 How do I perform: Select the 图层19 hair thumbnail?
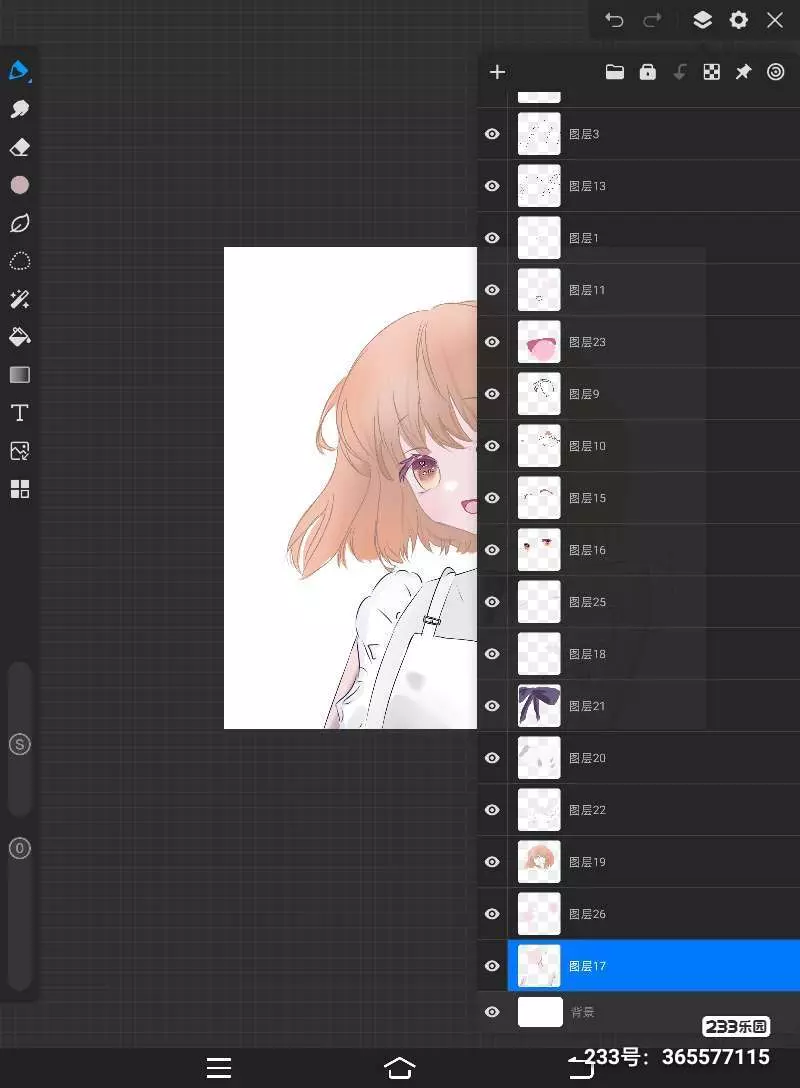(x=539, y=862)
